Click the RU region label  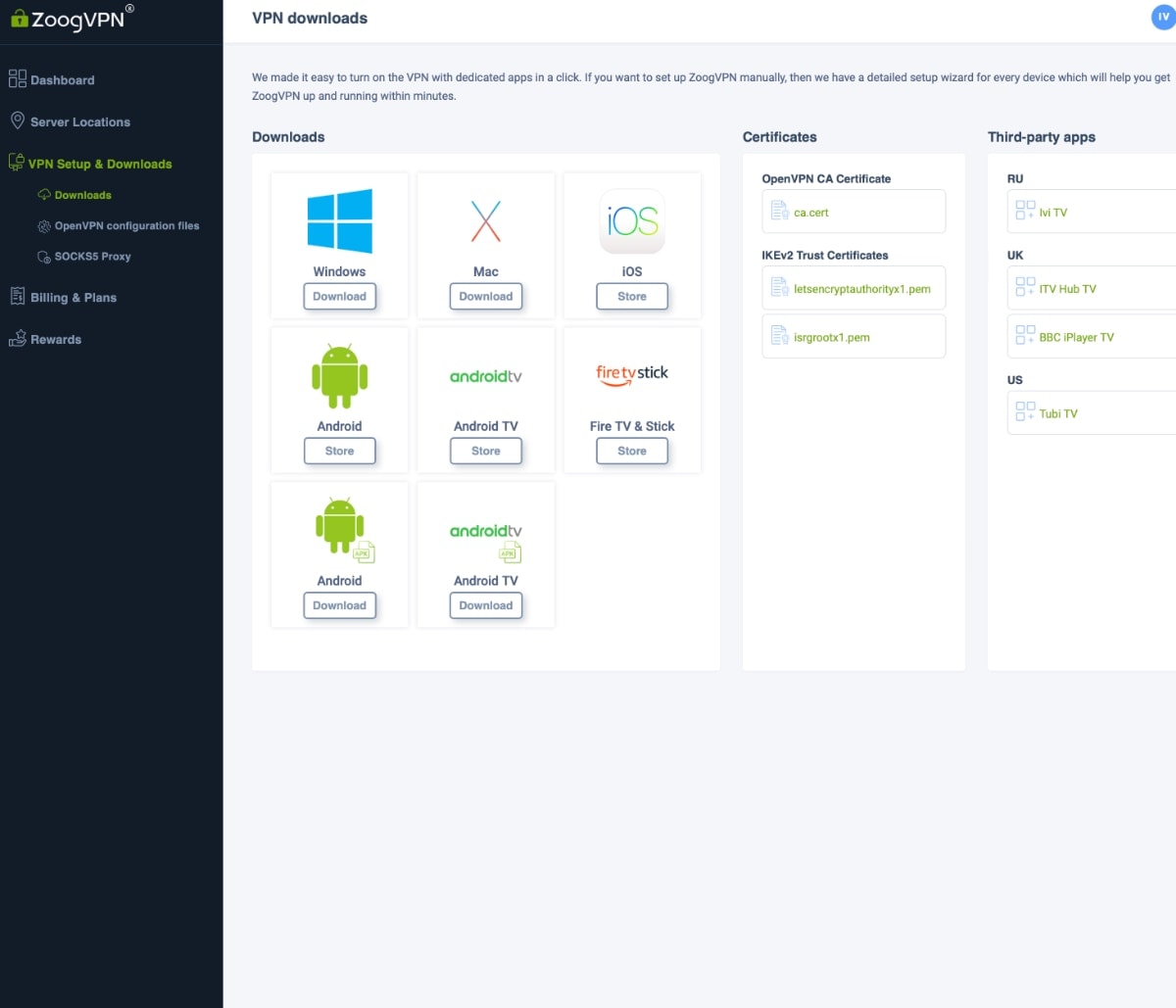point(1015,179)
